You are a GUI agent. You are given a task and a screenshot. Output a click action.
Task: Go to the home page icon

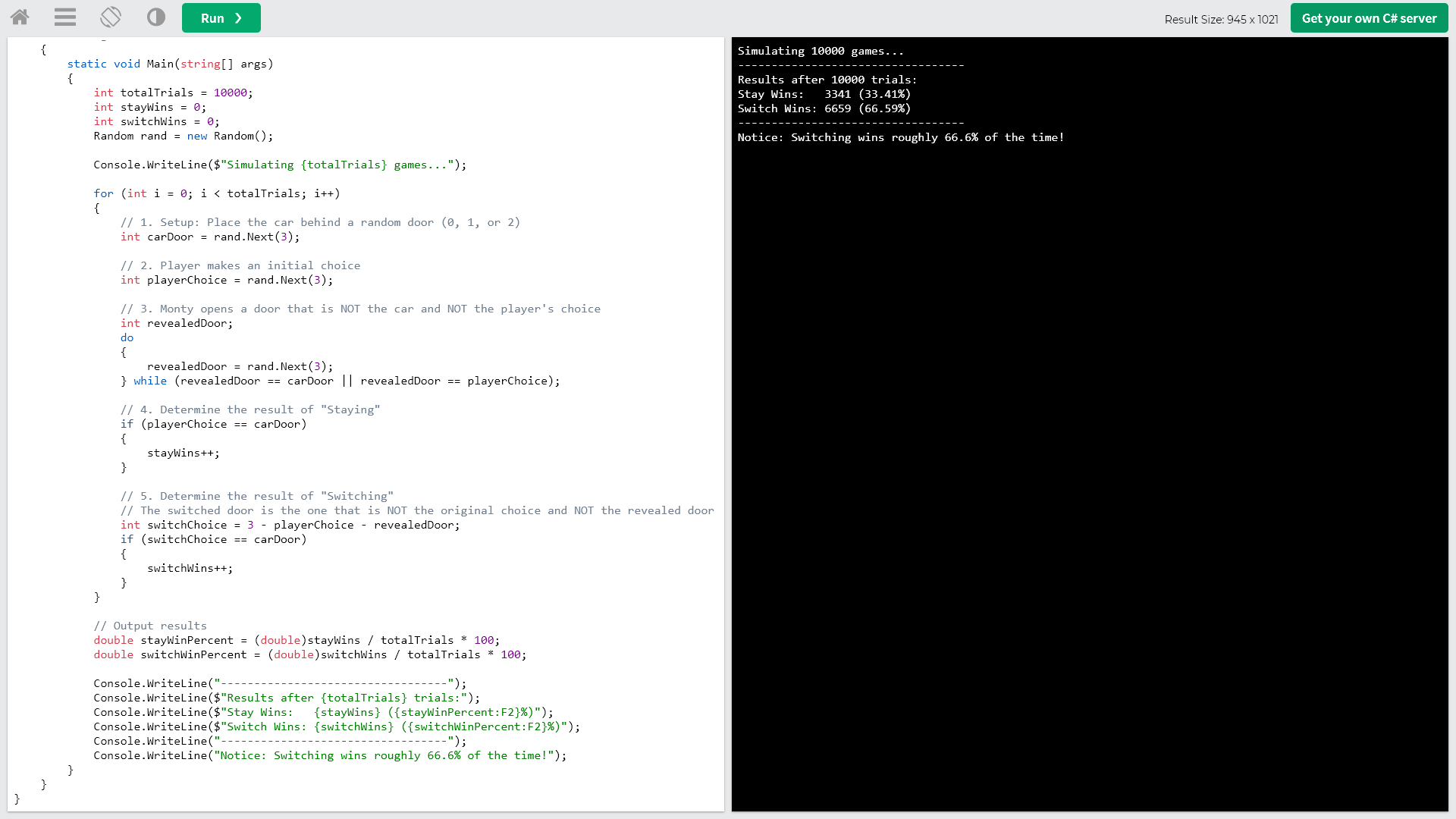point(20,17)
